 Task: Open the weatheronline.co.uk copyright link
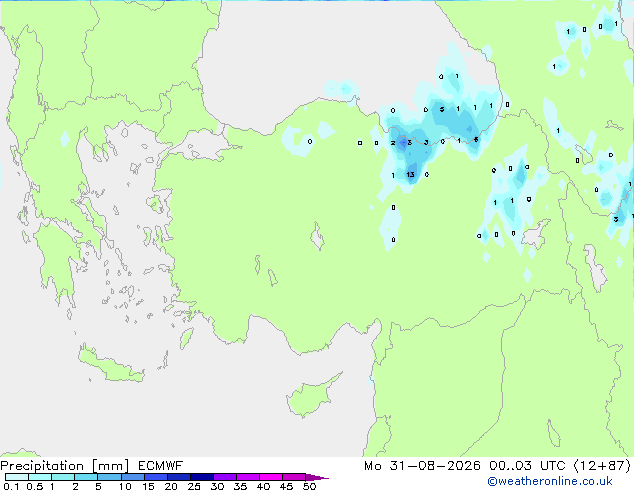click(550, 481)
